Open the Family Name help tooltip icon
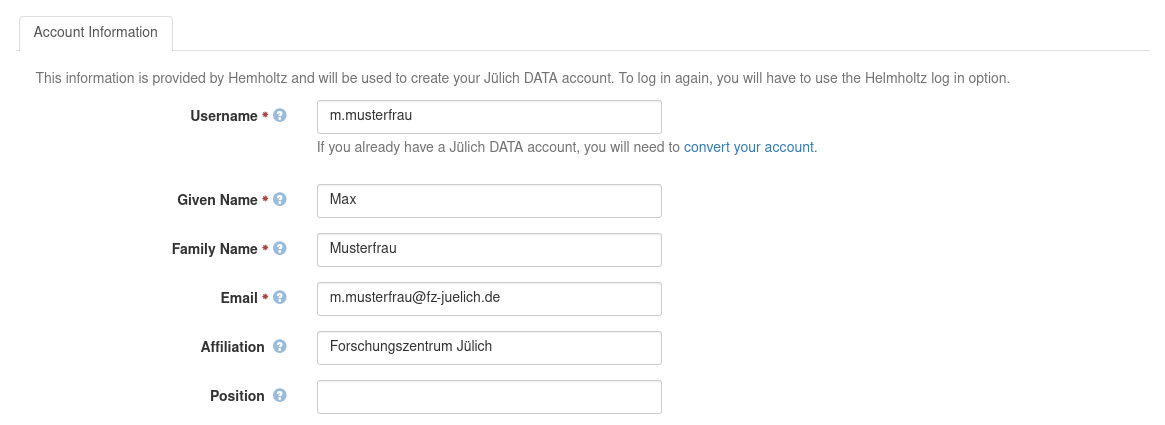Viewport: 1165px width, 425px height. [279, 249]
